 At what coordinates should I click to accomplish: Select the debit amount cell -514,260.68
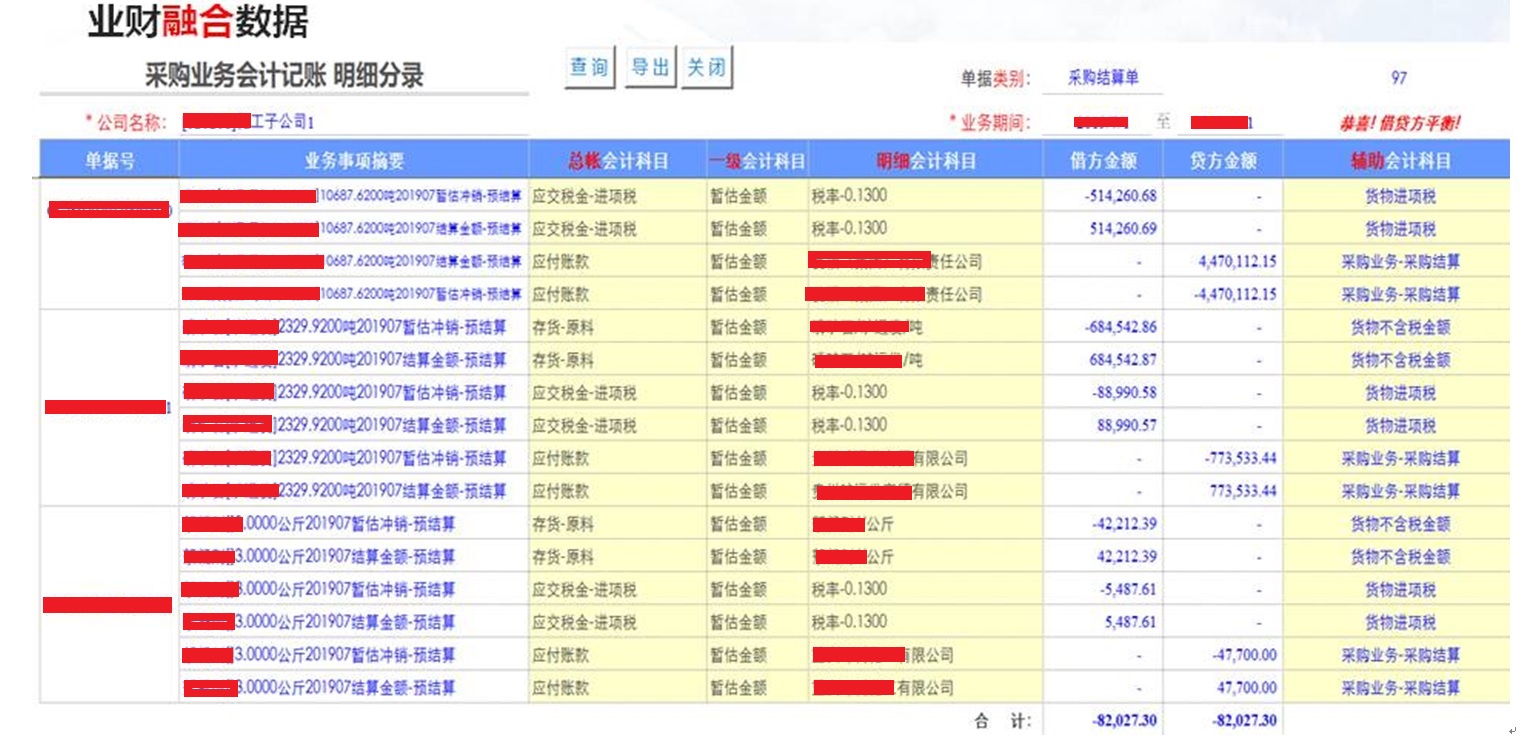[1120, 196]
